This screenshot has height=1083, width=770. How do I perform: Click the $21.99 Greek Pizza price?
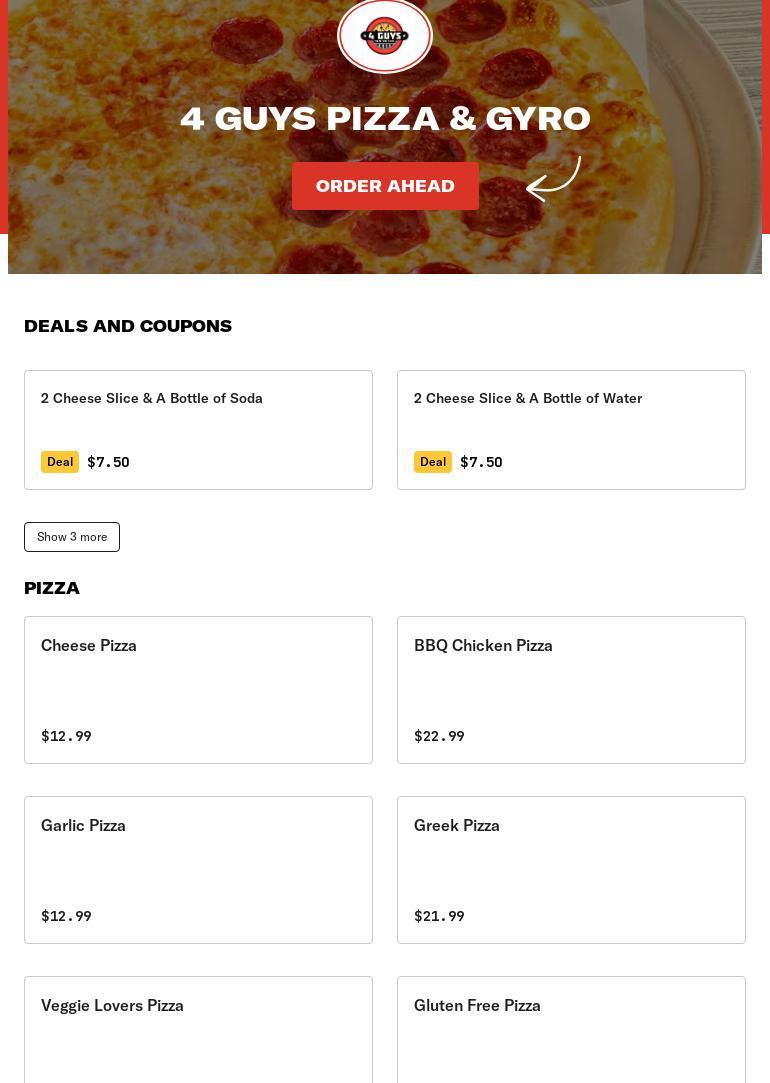439,916
